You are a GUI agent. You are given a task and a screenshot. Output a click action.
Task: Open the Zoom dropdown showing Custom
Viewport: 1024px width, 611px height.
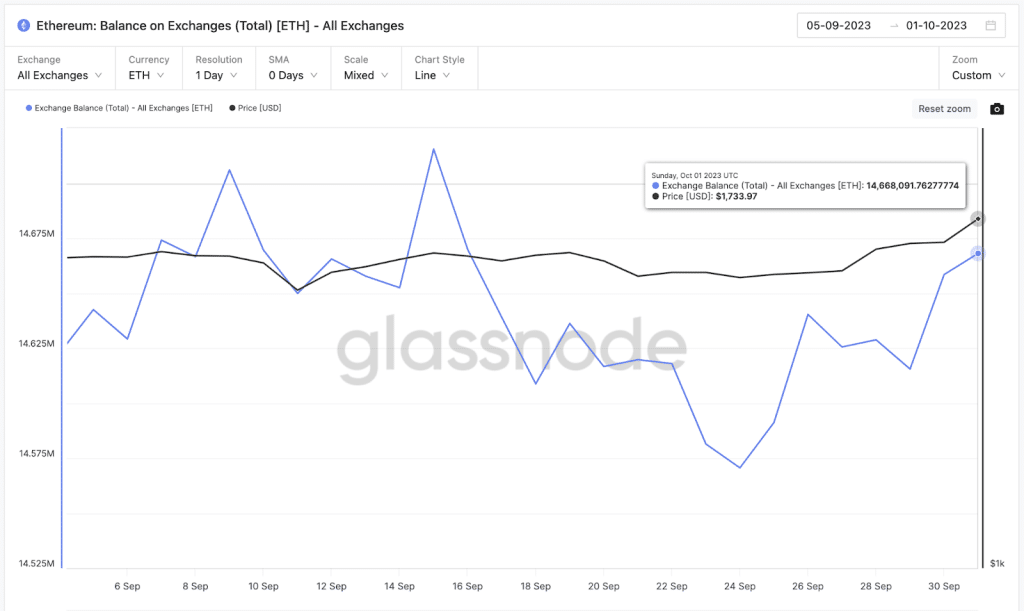(x=978, y=74)
